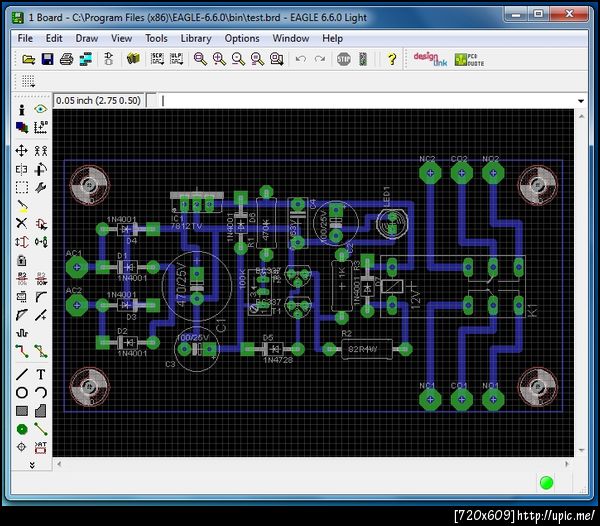
Task: Select the Wire line tool
Action: pos(22,374)
